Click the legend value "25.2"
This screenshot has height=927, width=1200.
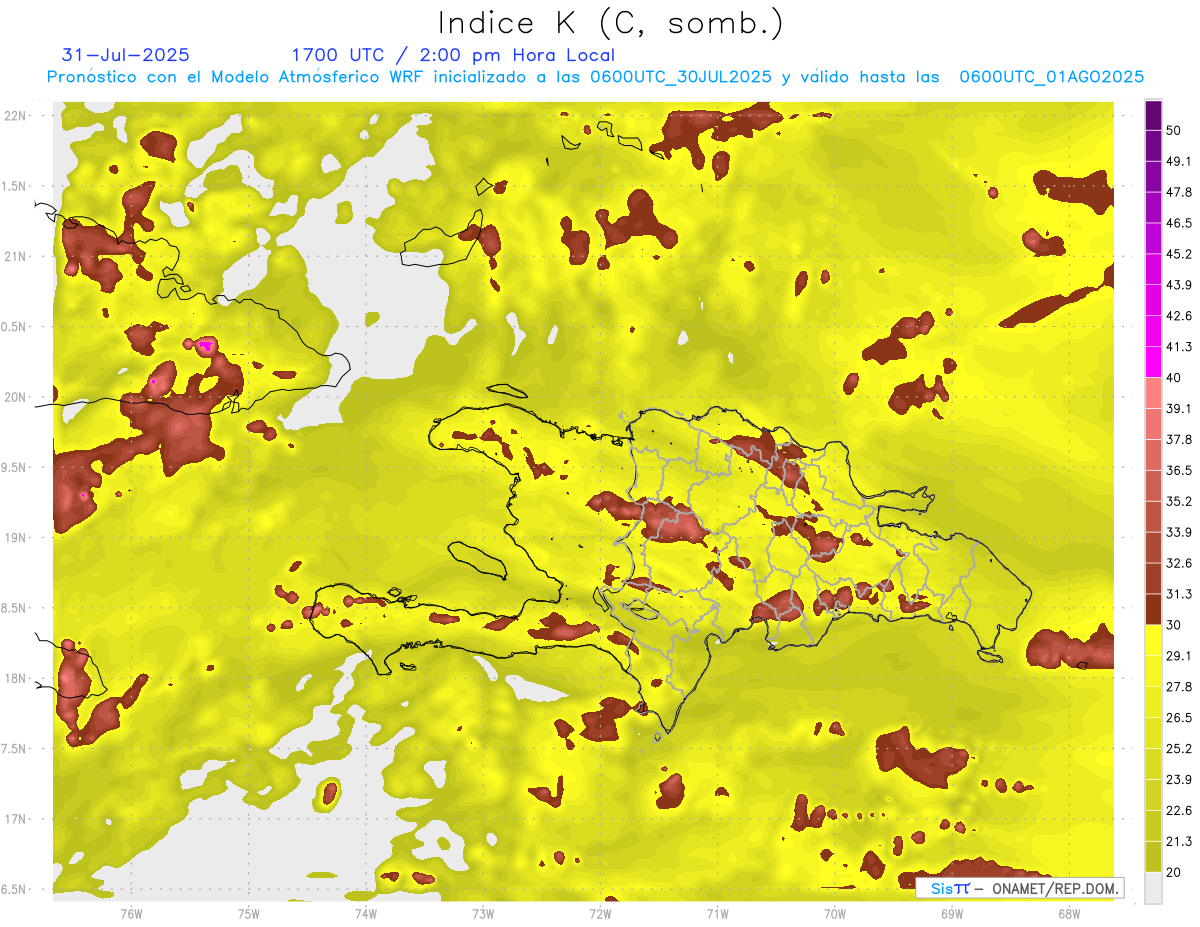click(x=1179, y=749)
